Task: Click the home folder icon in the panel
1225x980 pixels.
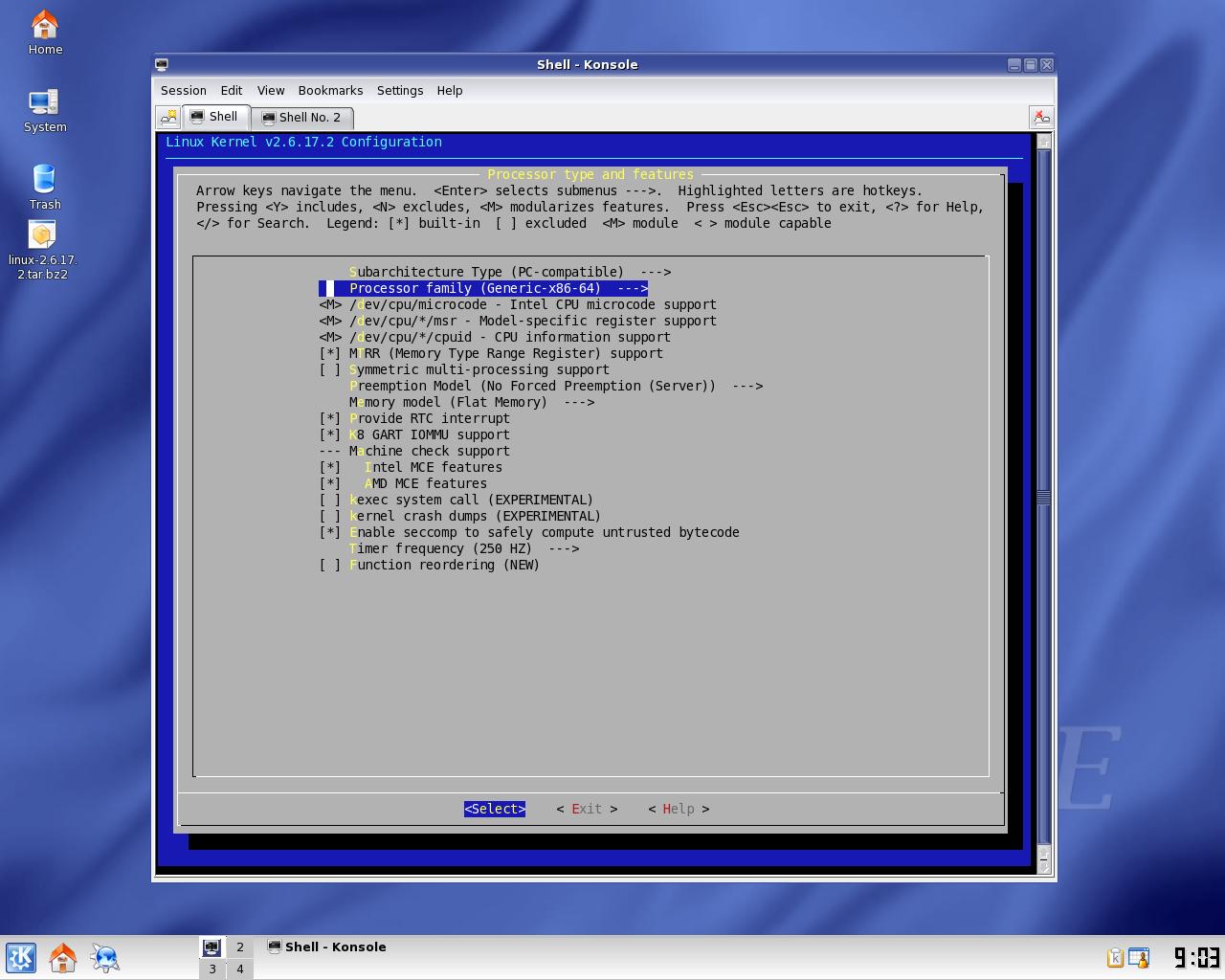Action: (63, 957)
